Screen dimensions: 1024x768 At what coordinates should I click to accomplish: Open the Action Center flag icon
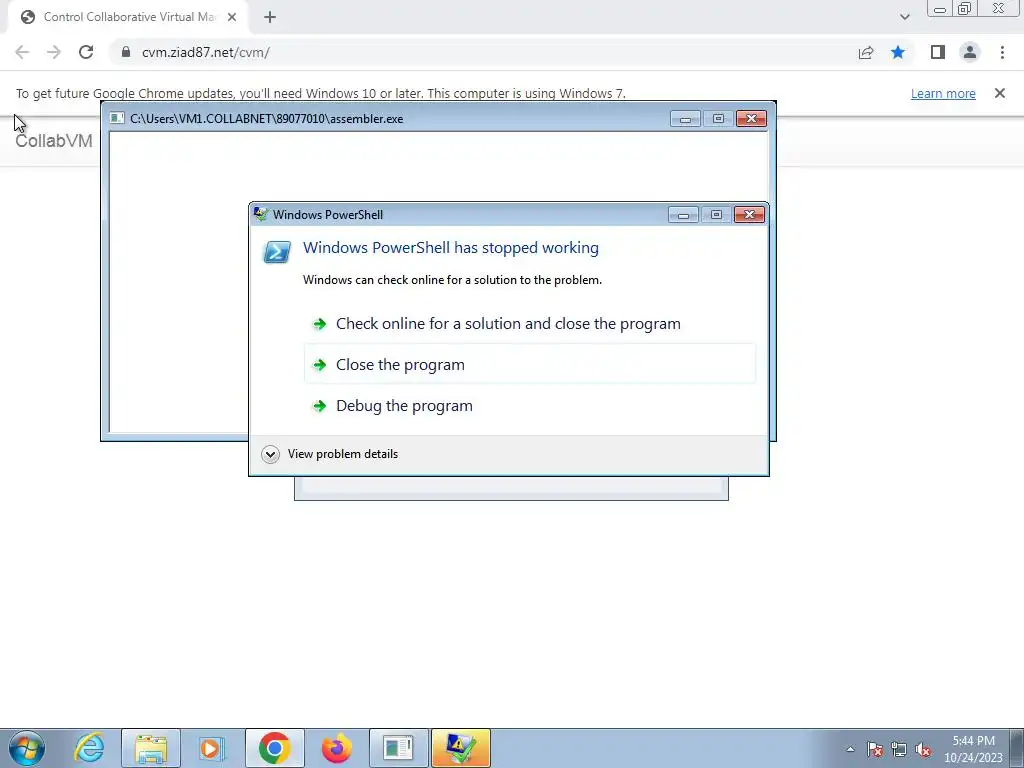coord(875,749)
